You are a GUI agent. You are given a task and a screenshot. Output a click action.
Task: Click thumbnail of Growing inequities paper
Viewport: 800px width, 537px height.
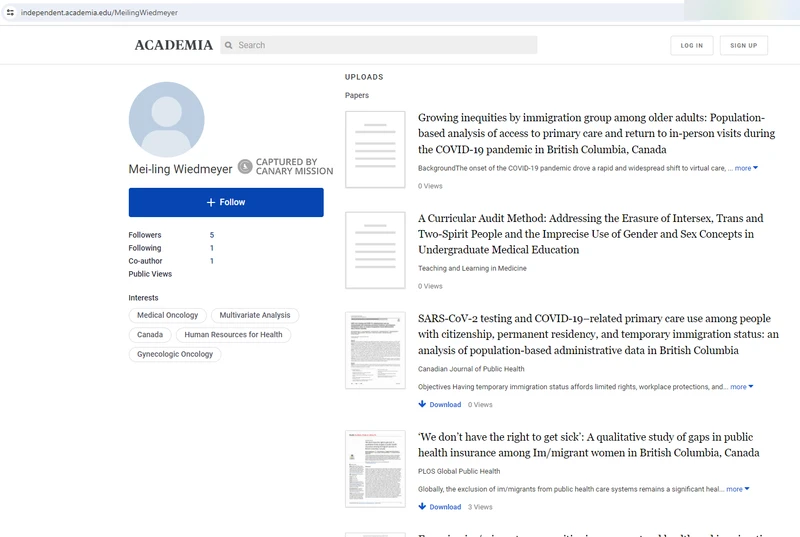375,149
